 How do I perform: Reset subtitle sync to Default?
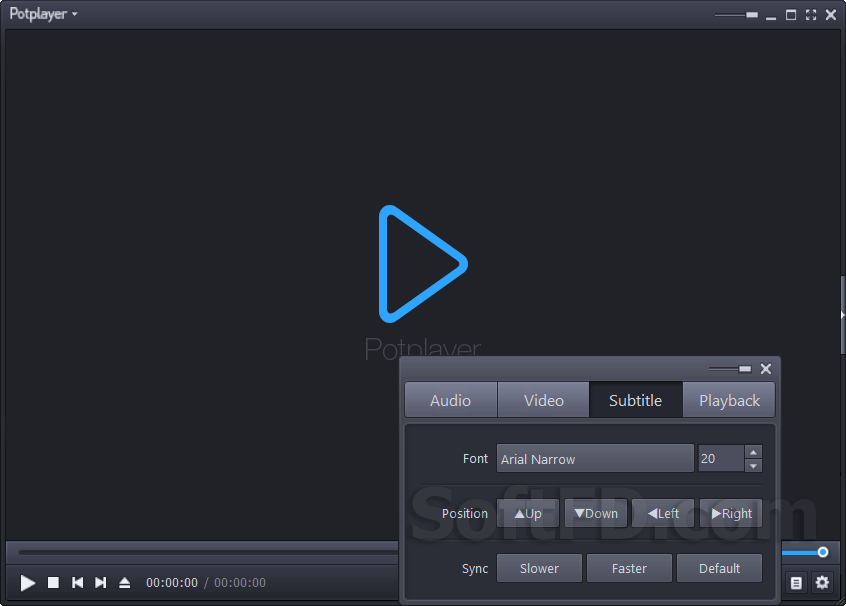point(719,568)
